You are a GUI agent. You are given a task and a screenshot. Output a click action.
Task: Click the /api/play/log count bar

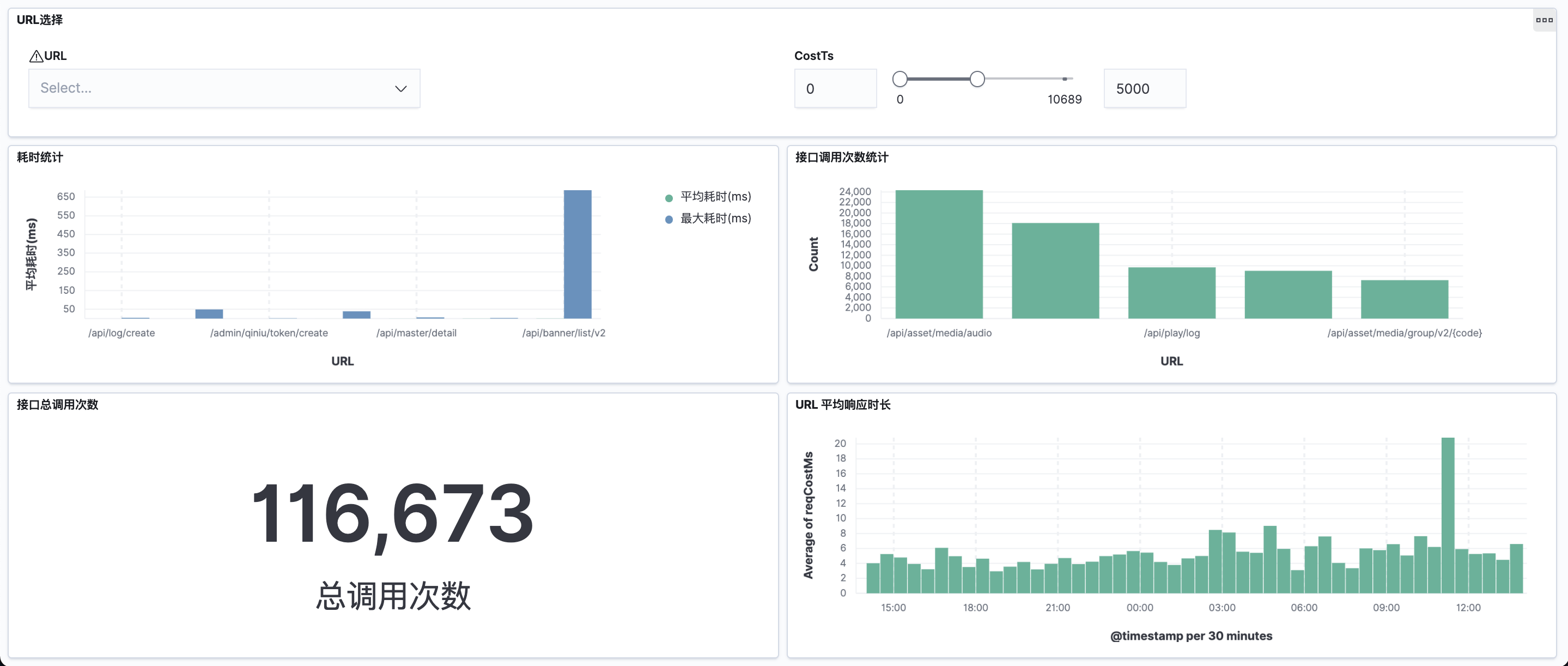pyautogui.click(x=1171, y=293)
